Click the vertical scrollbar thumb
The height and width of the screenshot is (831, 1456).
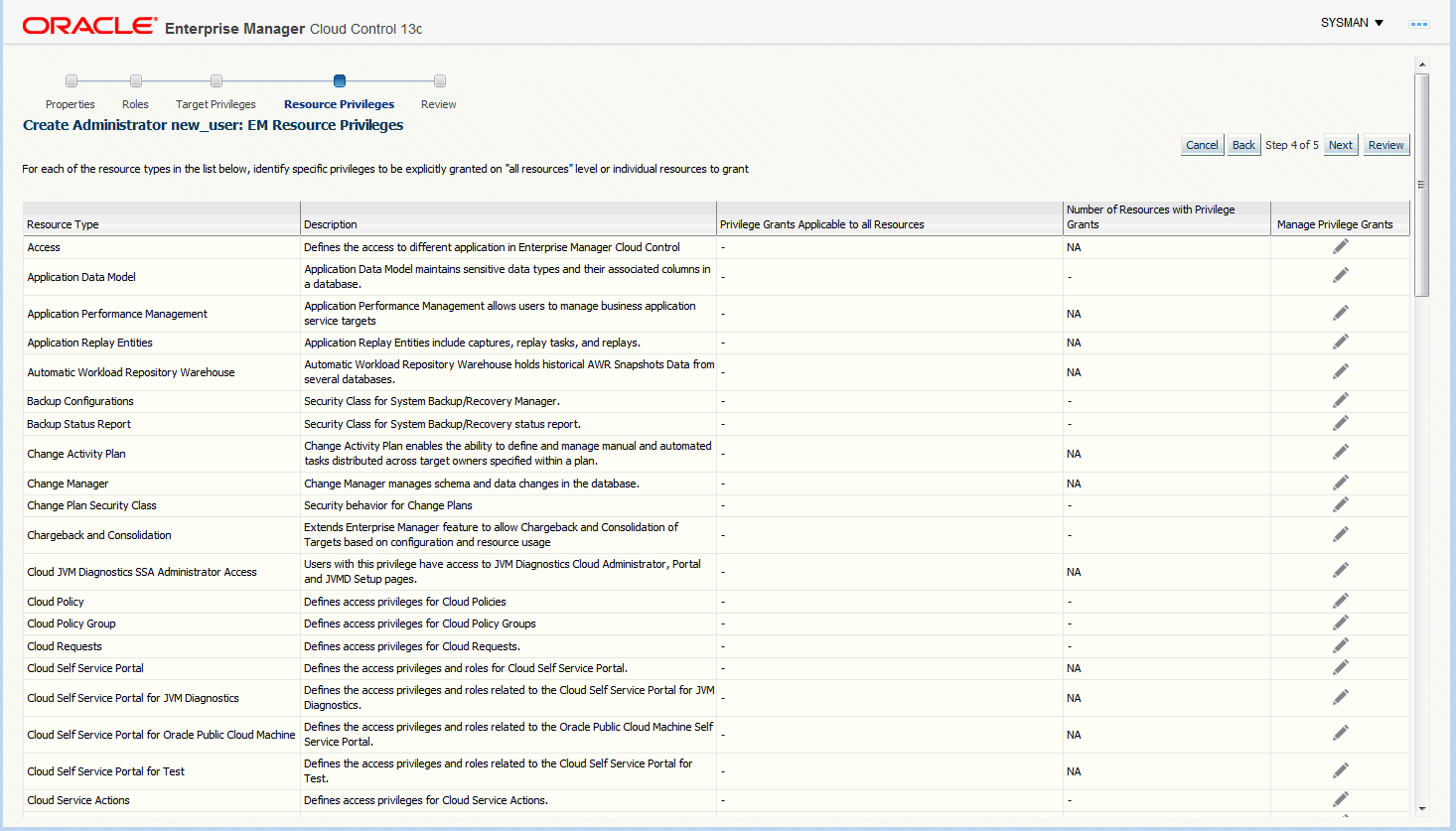tap(1422, 185)
